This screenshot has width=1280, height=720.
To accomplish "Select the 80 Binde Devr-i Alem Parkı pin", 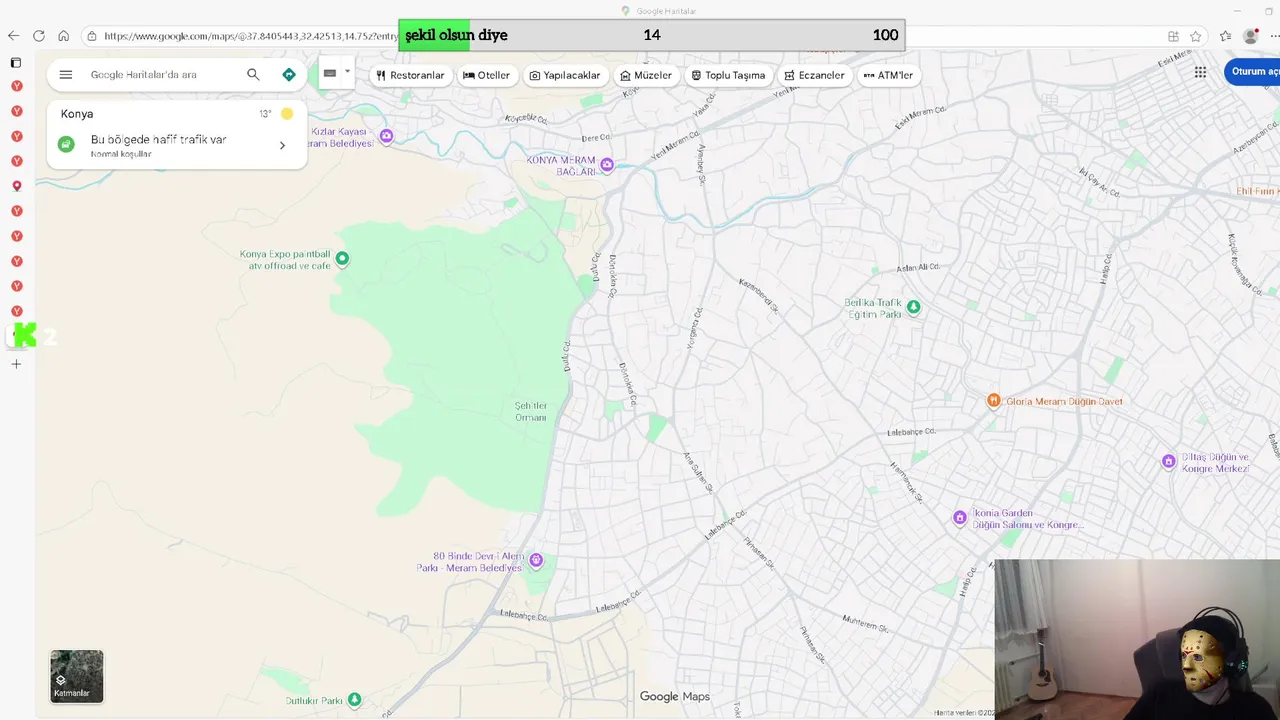I will 536,560.
